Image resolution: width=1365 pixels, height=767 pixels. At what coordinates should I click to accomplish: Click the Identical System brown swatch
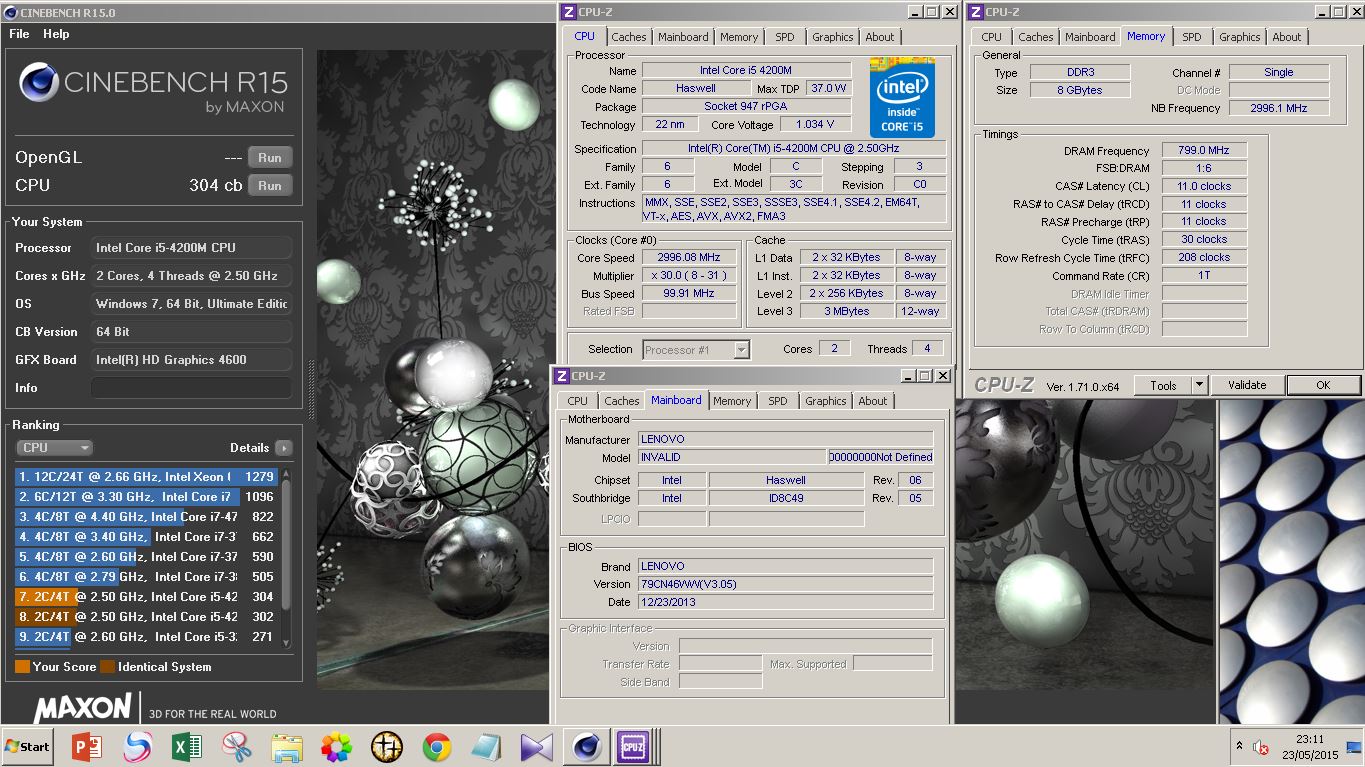[107, 667]
